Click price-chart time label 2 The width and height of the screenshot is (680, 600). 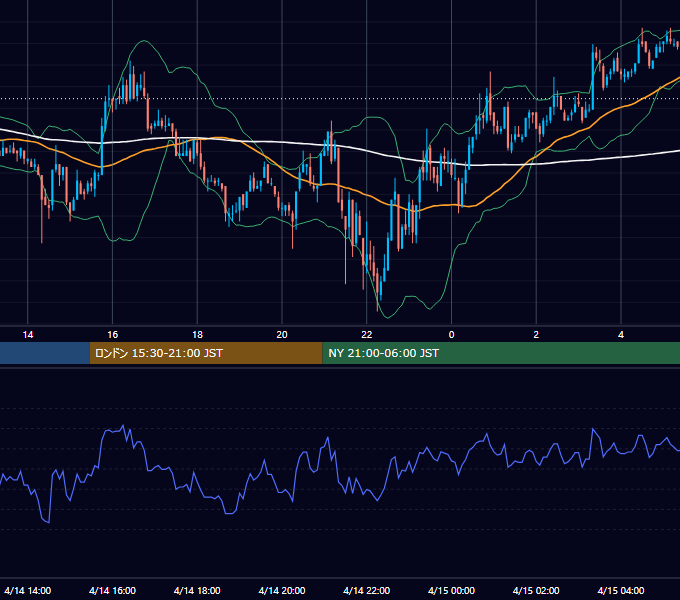[536, 335]
